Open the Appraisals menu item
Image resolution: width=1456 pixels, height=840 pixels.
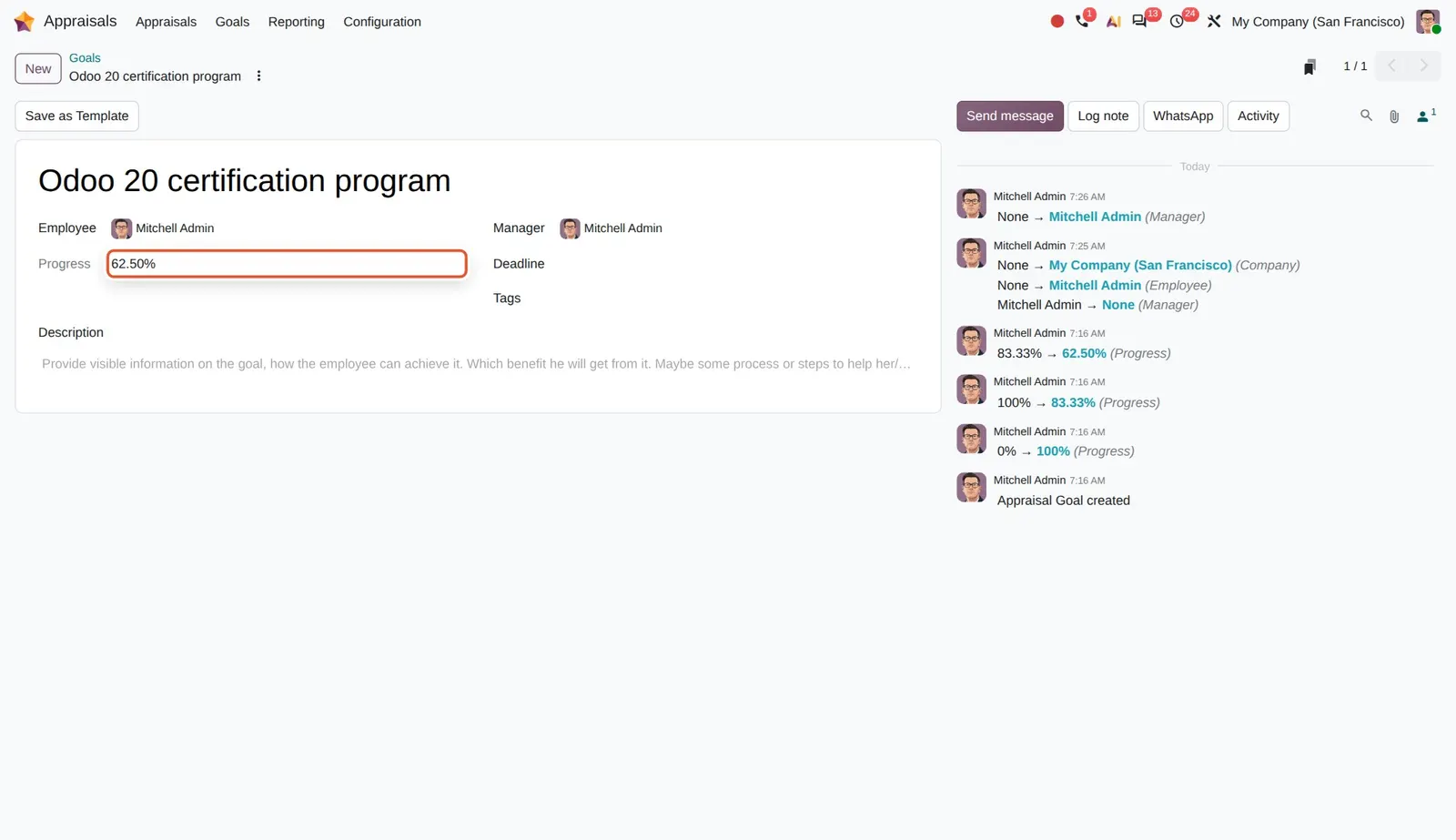(x=166, y=22)
